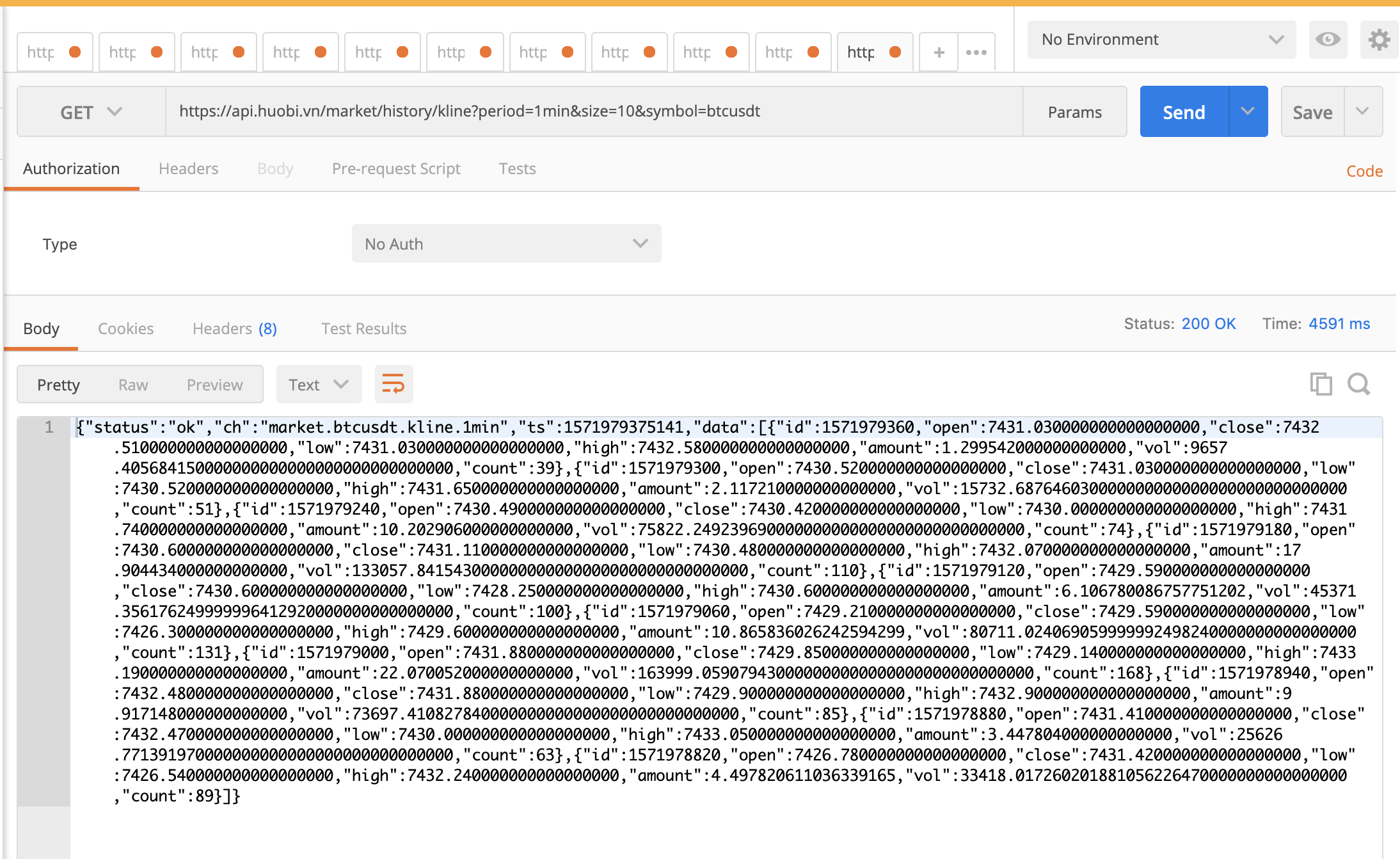Image resolution: width=1400 pixels, height=859 pixels.
Task: Toggle line wrapping in the response viewer
Action: click(x=394, y=384)
